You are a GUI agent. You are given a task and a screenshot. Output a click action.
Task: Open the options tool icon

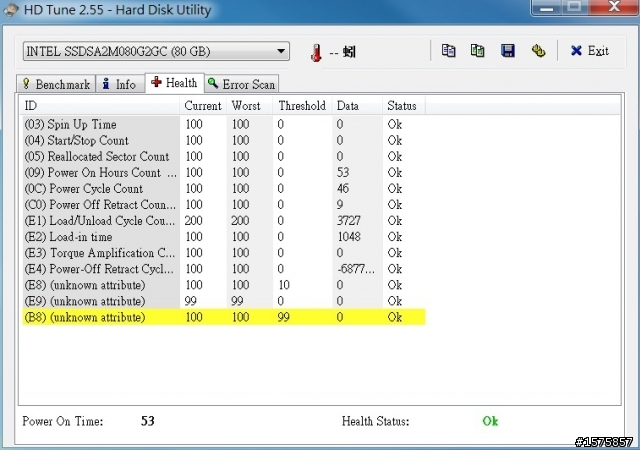point(538,51)
